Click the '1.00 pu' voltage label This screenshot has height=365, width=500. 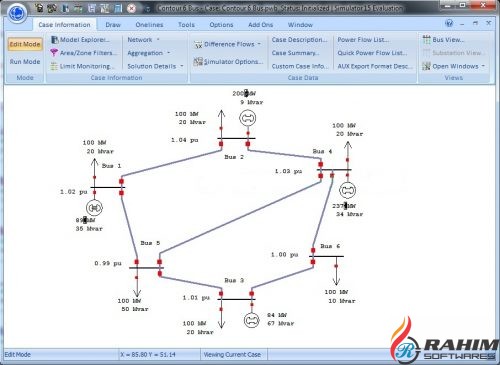284,255
